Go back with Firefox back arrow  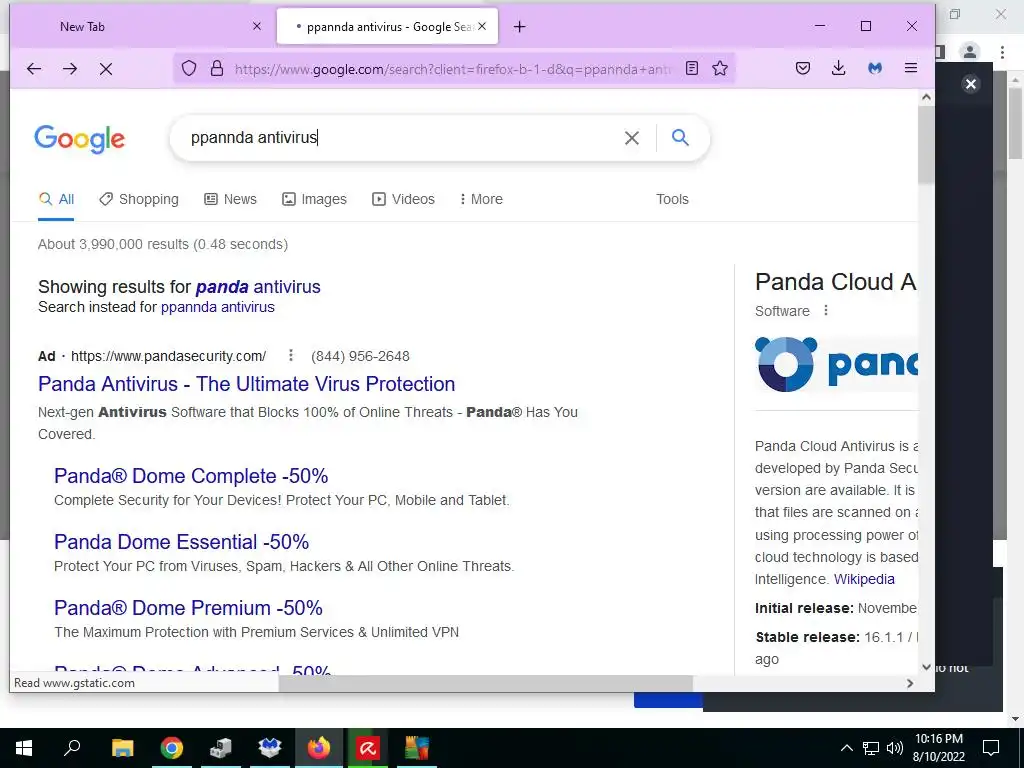tap(34, 69)
